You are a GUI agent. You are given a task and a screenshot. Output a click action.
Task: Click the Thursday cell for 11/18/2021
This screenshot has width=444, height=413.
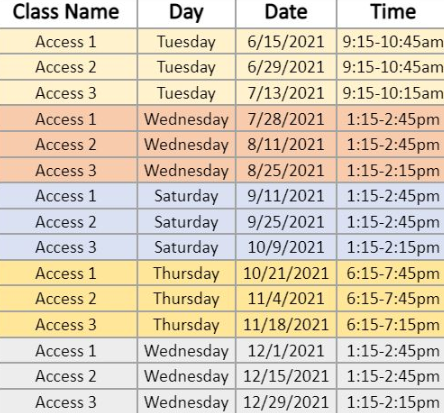[186, 324]
